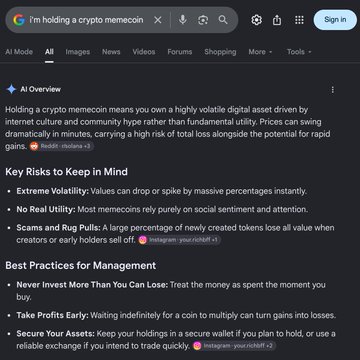Click the AI Overview label
This screenshot has width=360, height=360.
tap(41, 89)
